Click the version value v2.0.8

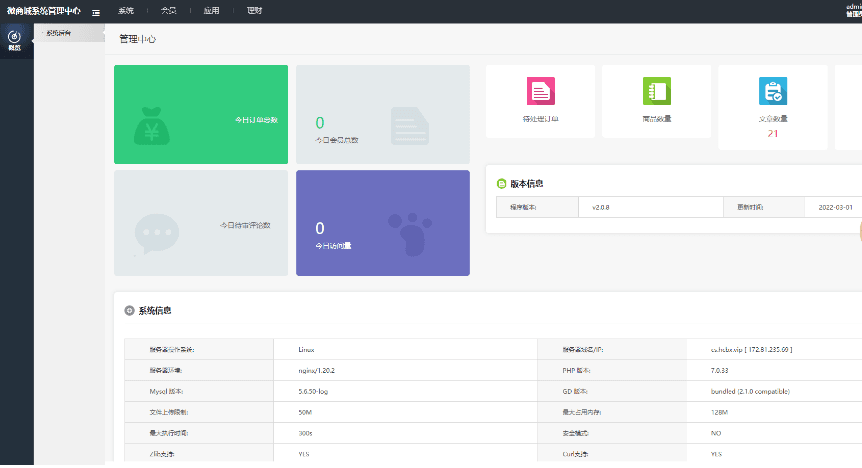601,207
